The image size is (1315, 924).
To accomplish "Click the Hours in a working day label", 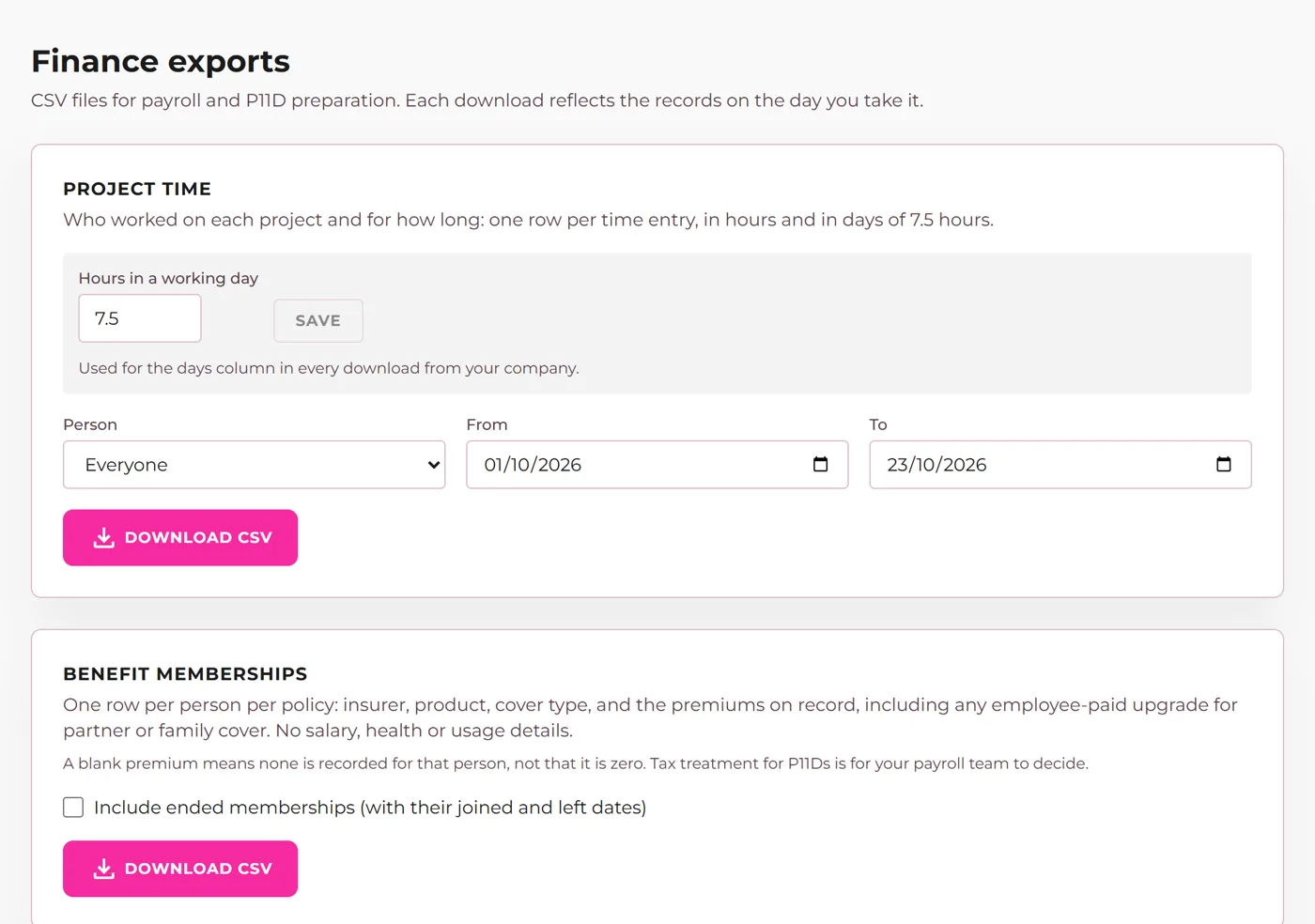I will (168, 278).
